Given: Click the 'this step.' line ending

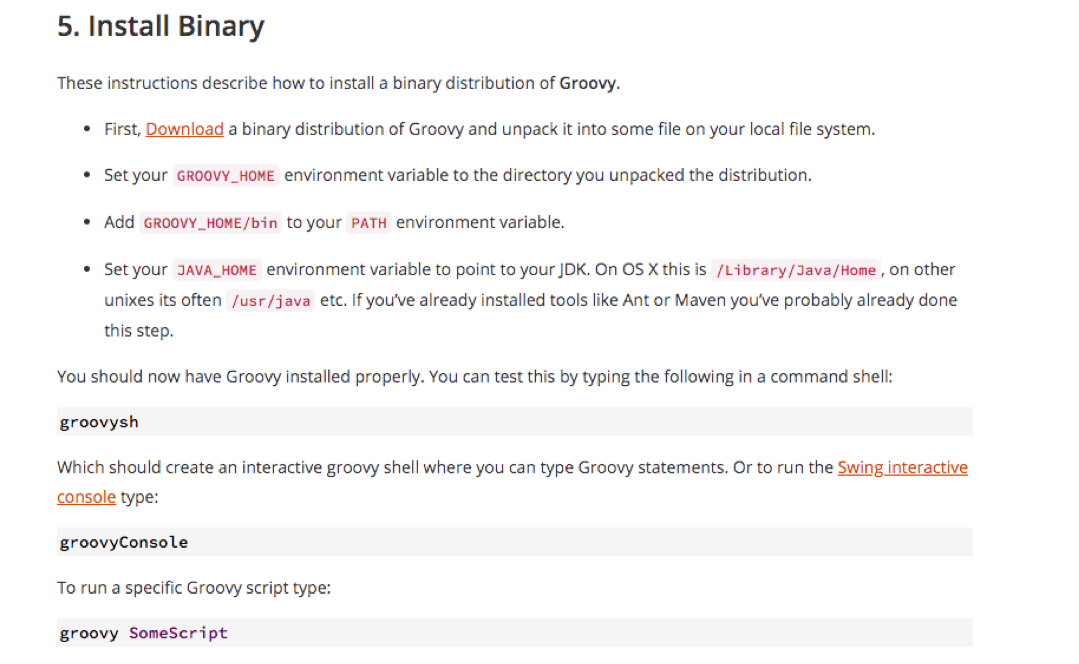Looking at the screenshot, I should point(139,331).
